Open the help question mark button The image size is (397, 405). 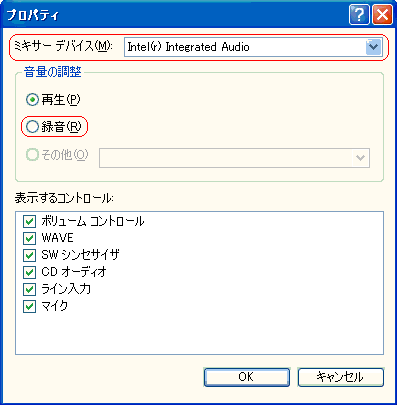pos(359,15)
